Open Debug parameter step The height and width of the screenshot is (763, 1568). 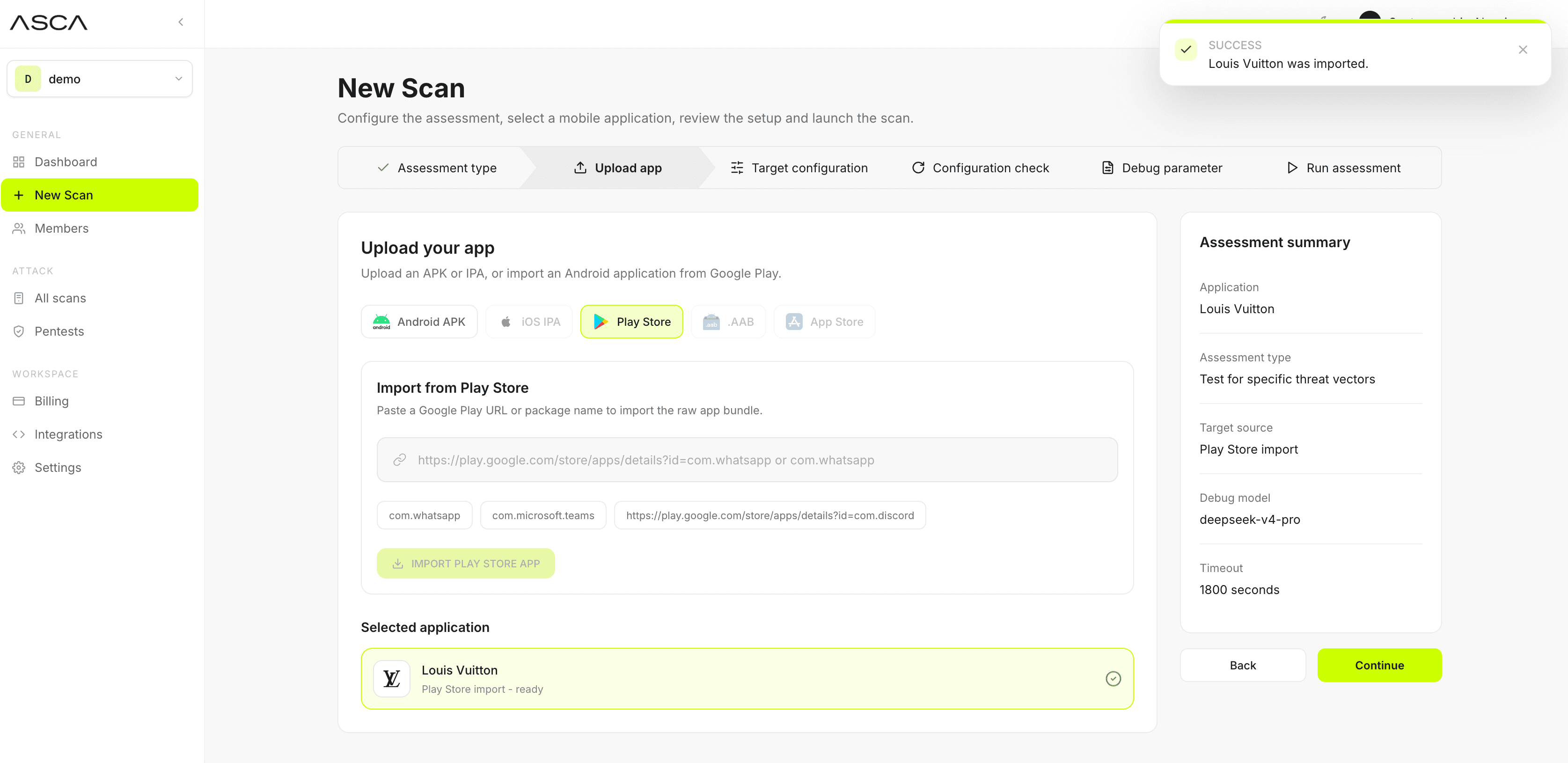pyautogui.click(x=1161, y=168)
